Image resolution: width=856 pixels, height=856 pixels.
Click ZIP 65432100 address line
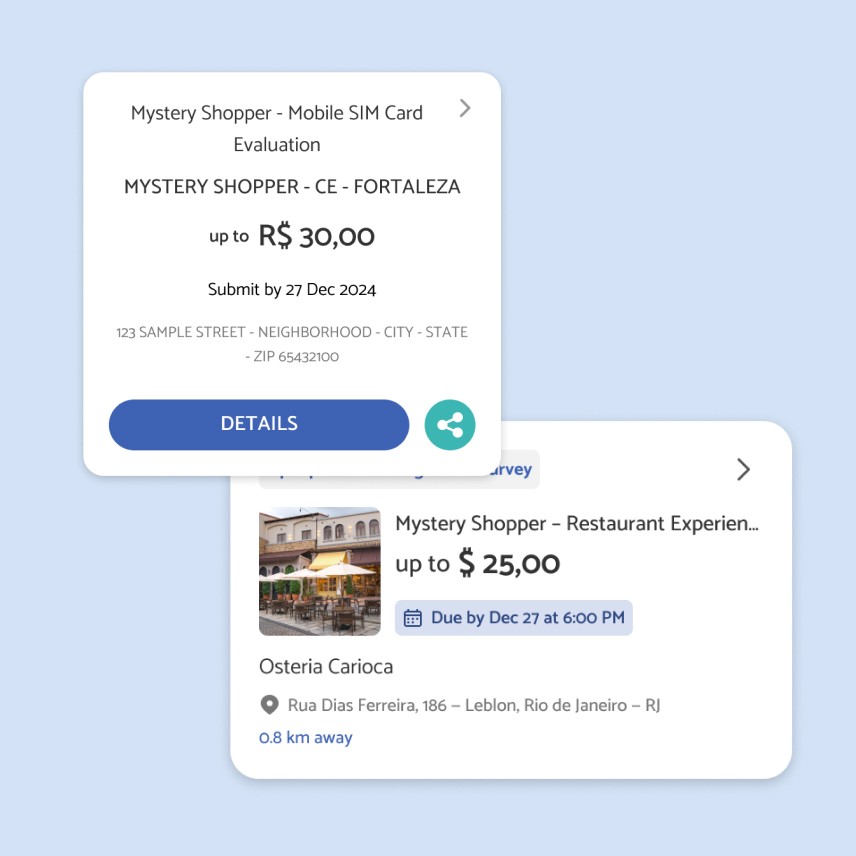[292, 356]
